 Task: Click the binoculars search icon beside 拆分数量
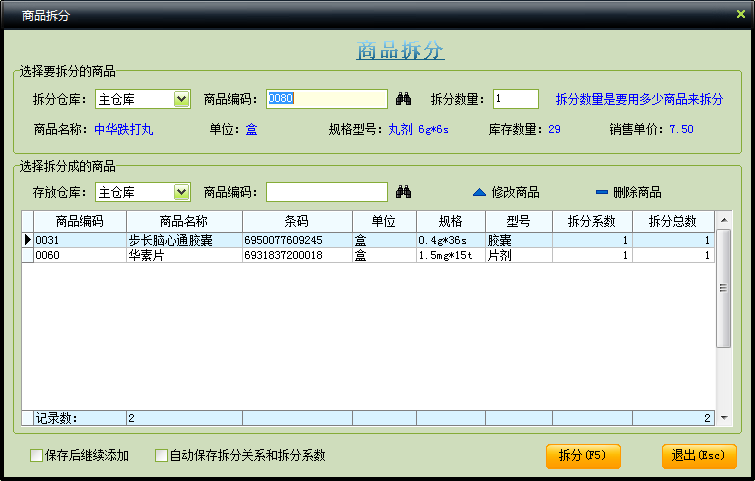pyautogui.click(x=404, y=99)
